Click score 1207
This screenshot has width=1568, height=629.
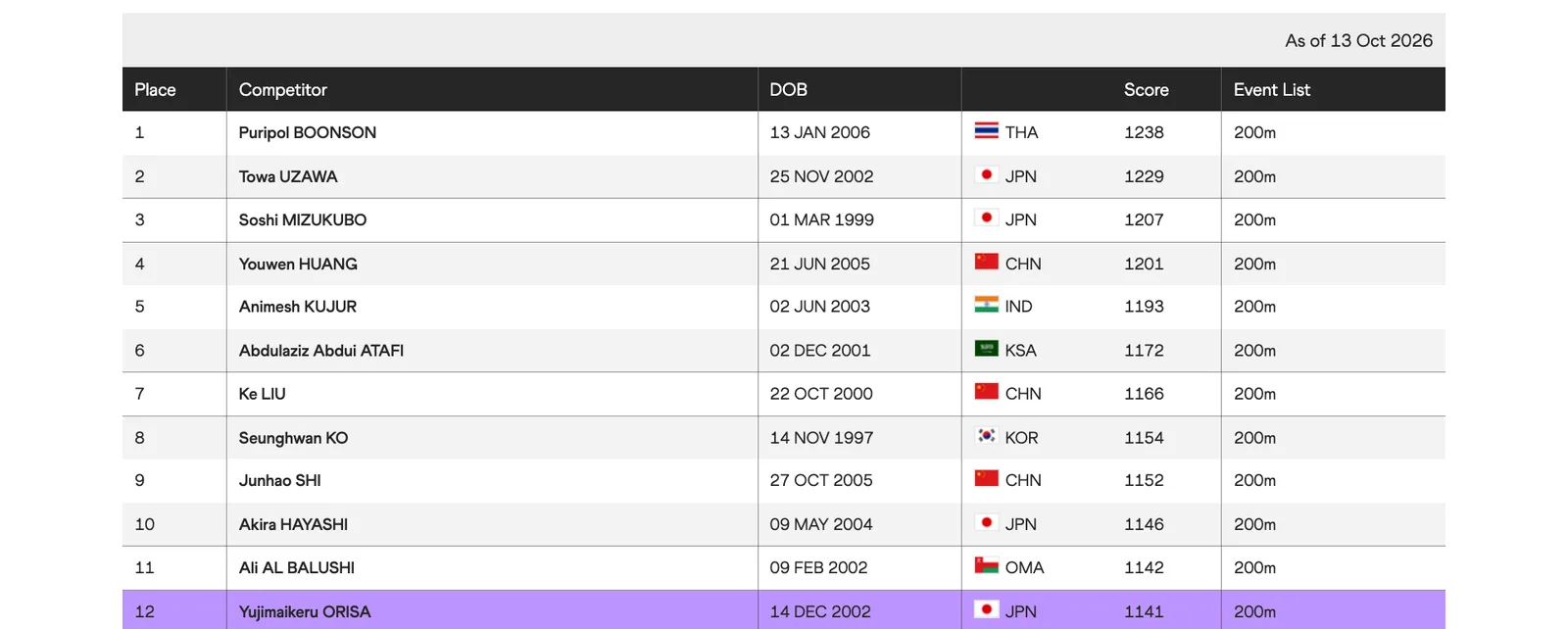tap(1144, 219)
